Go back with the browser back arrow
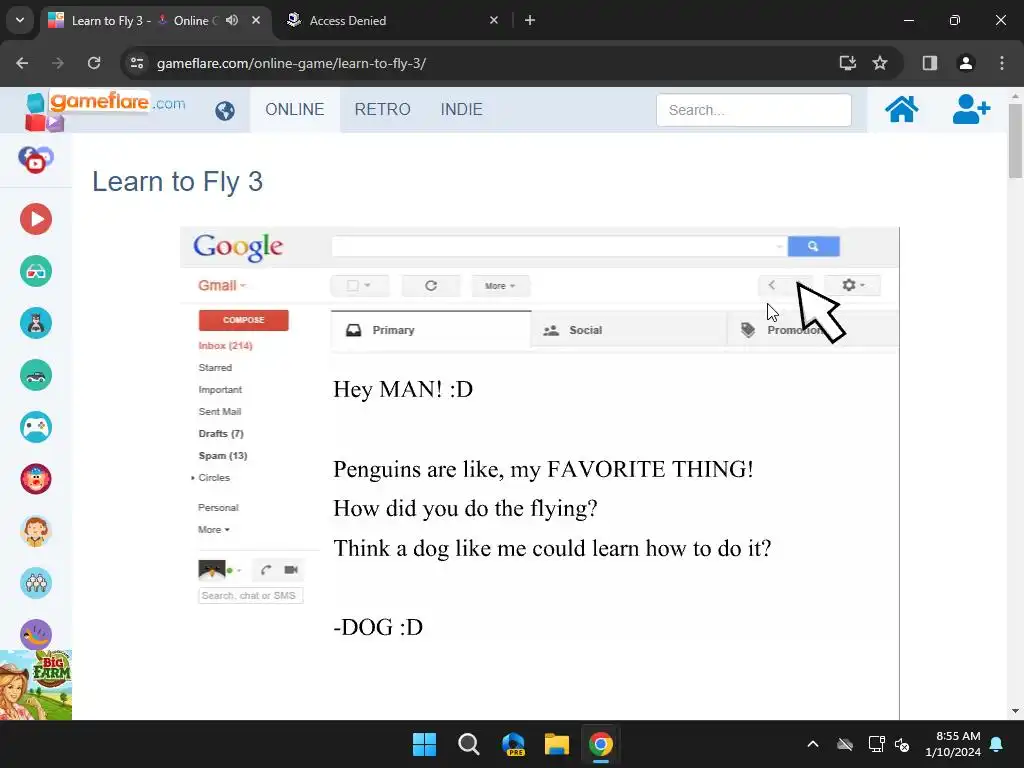1024x768 pixels. [x=22, y=63]
